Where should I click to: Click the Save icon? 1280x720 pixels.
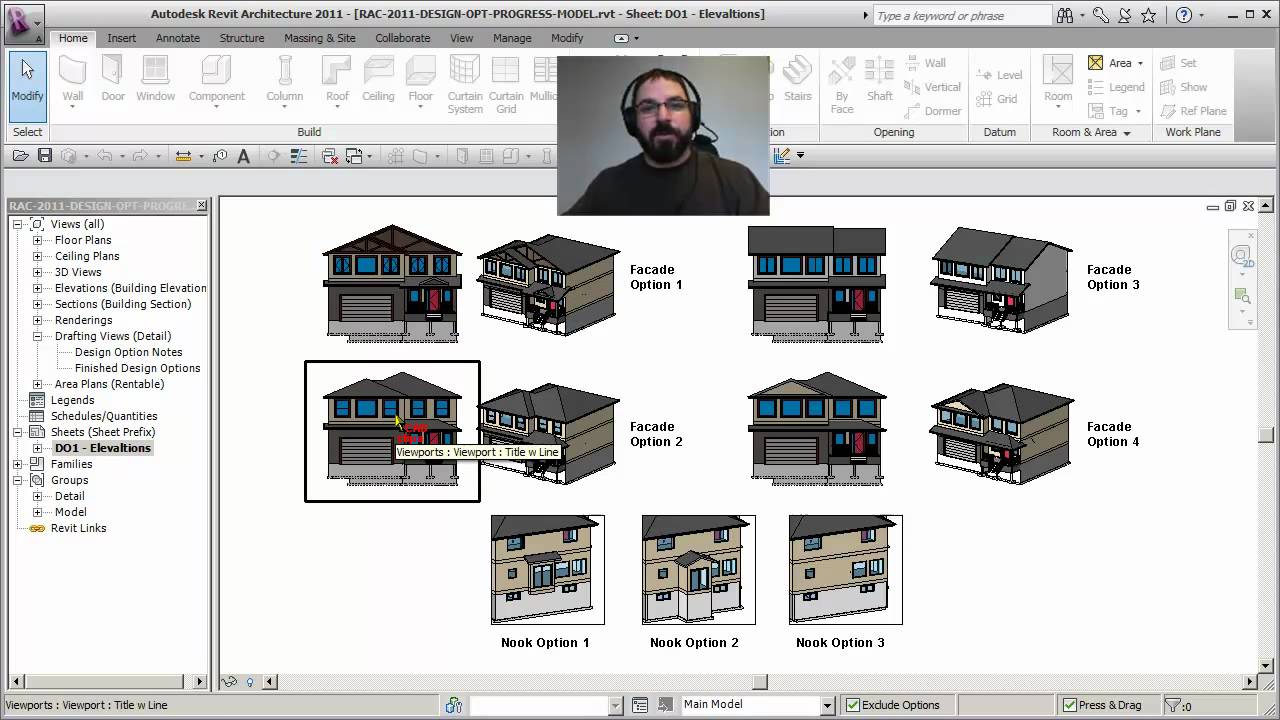tap(45, 155)
